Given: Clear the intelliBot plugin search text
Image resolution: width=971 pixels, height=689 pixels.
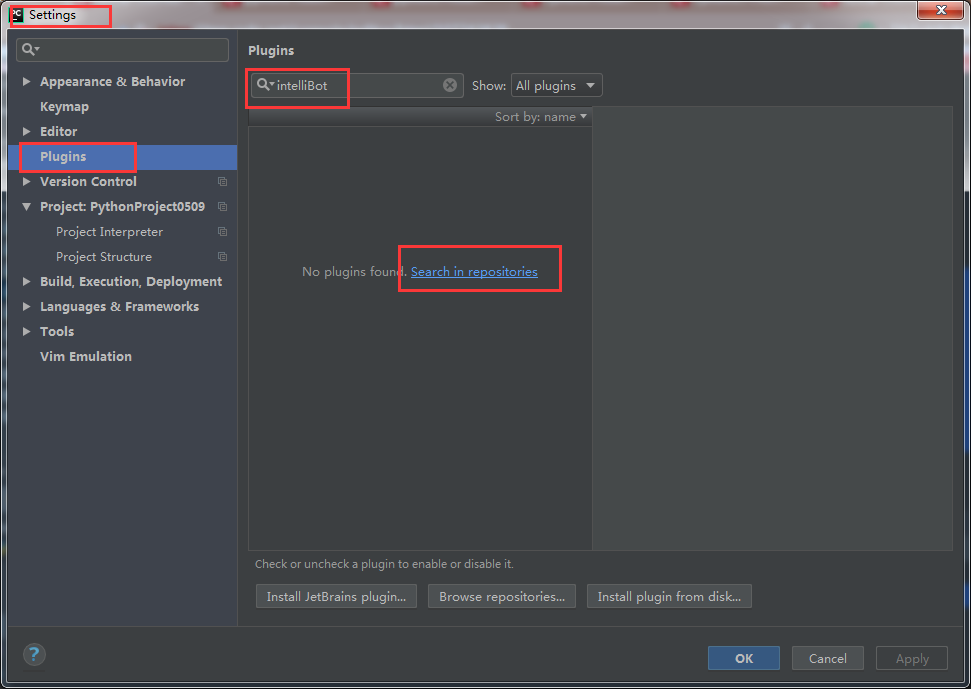Looking at the screenshot, I should [x=450, y=85].
